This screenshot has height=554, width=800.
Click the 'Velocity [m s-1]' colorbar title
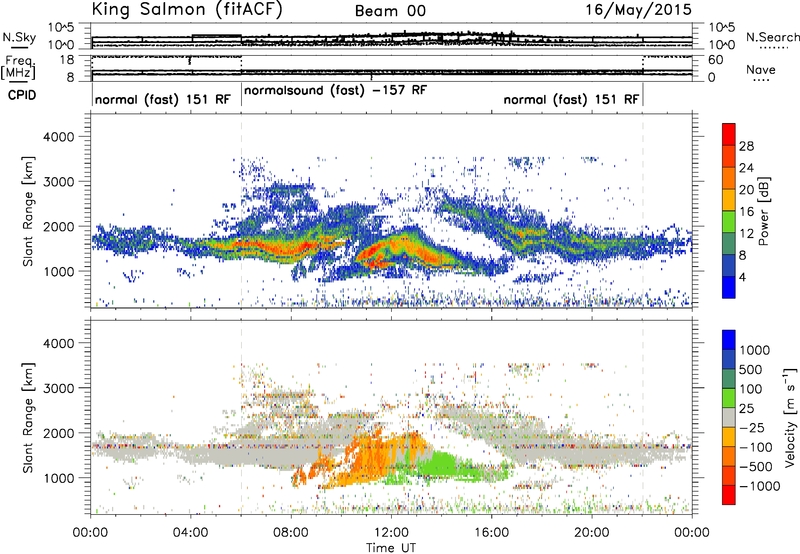click(790, 417)
